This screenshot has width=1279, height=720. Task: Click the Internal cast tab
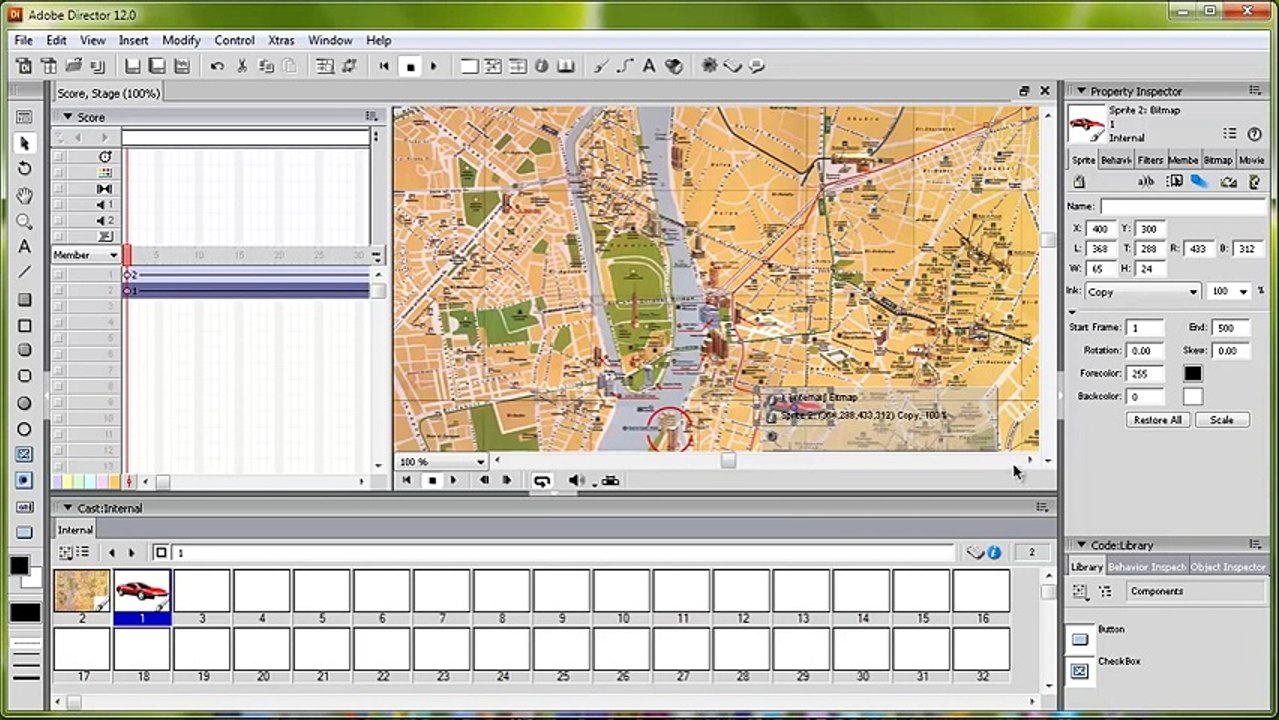pyautogui.click(x=75, y=530)
